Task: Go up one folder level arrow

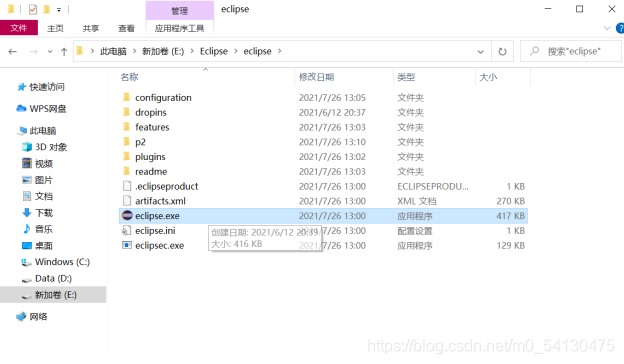Action: tap(64, 51)
